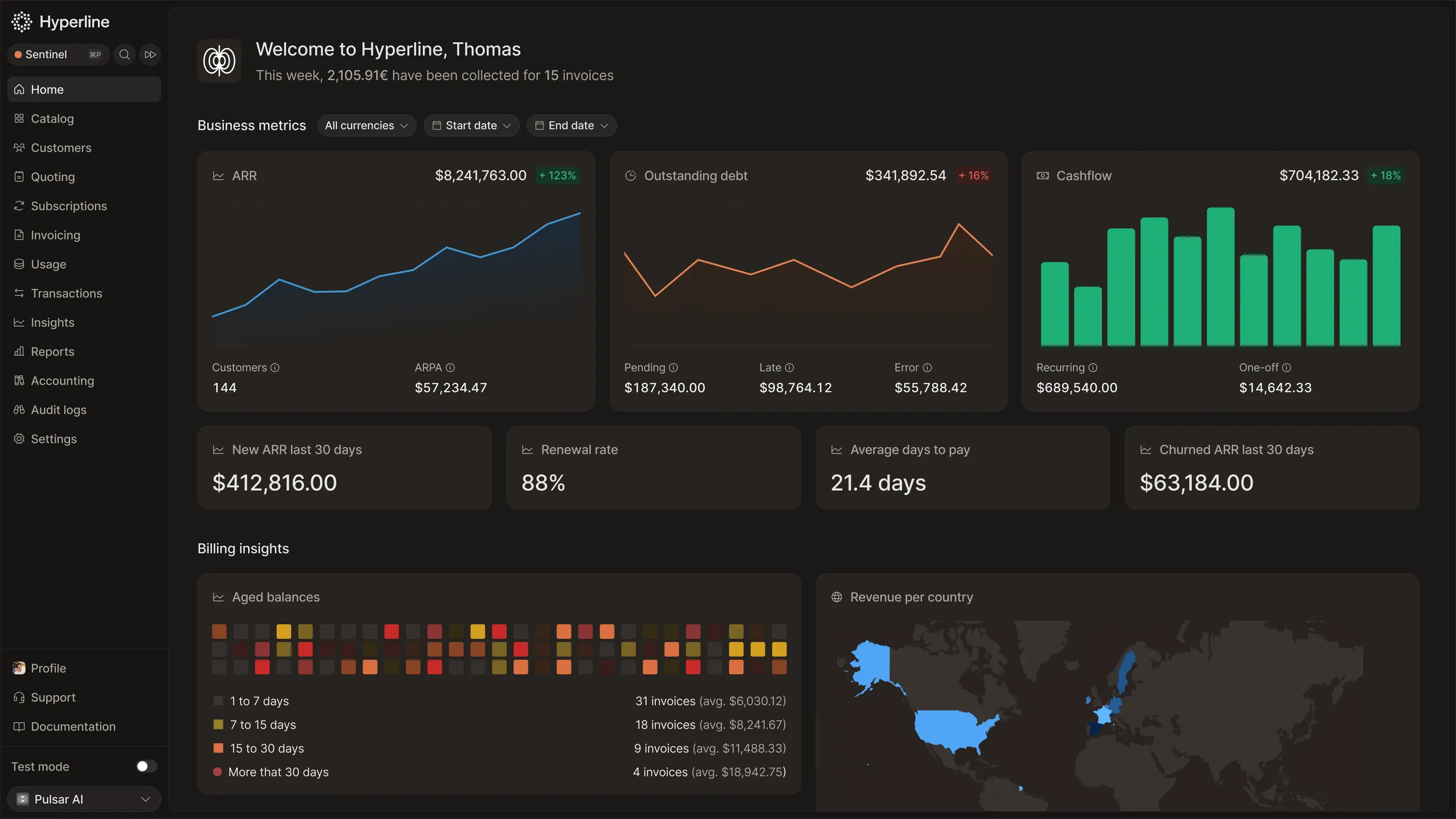This screenshot has height=819, width=1456.
Task: Click the info icon next to Pending
Action: [x=673, y=367]
